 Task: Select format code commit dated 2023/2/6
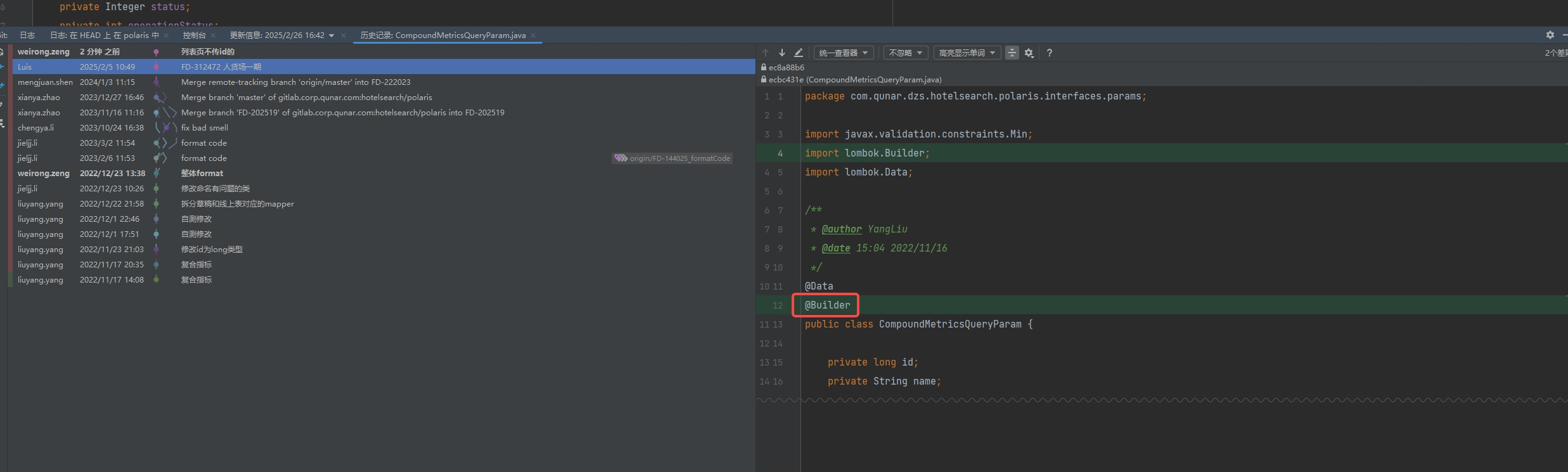(384, 158)
